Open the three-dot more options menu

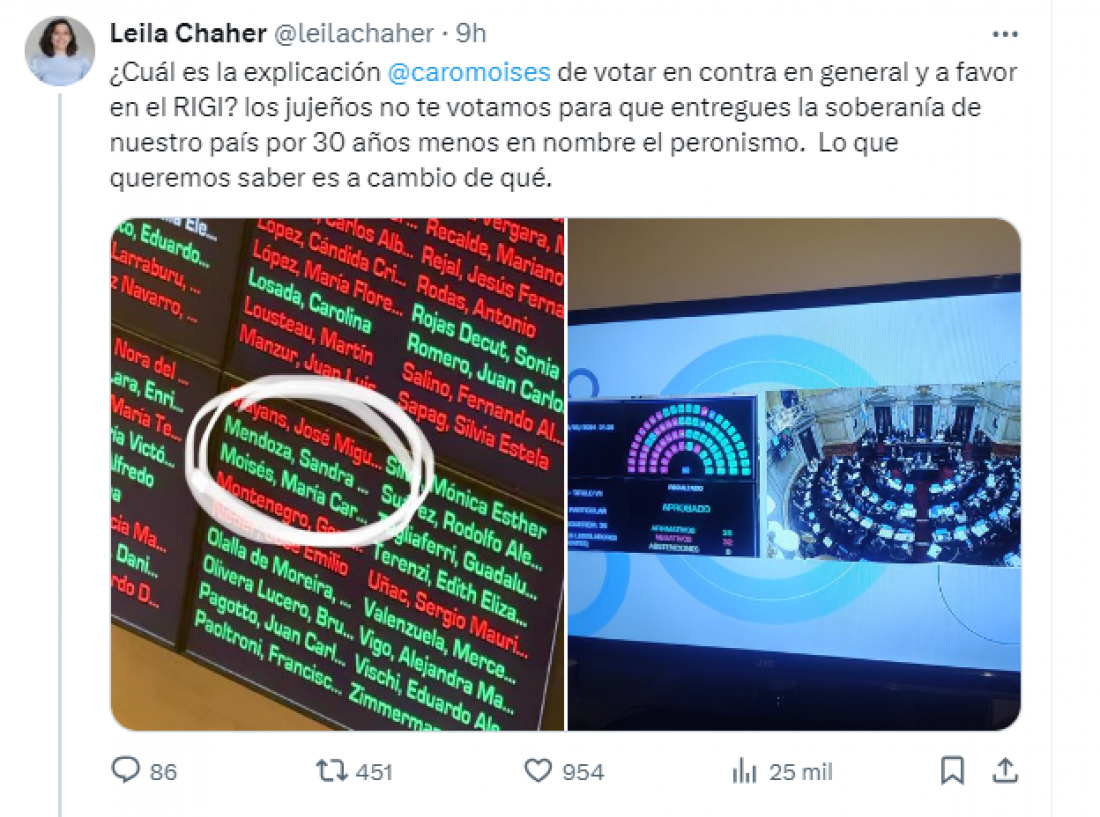pyautogui.click(x=1005, y=34)
